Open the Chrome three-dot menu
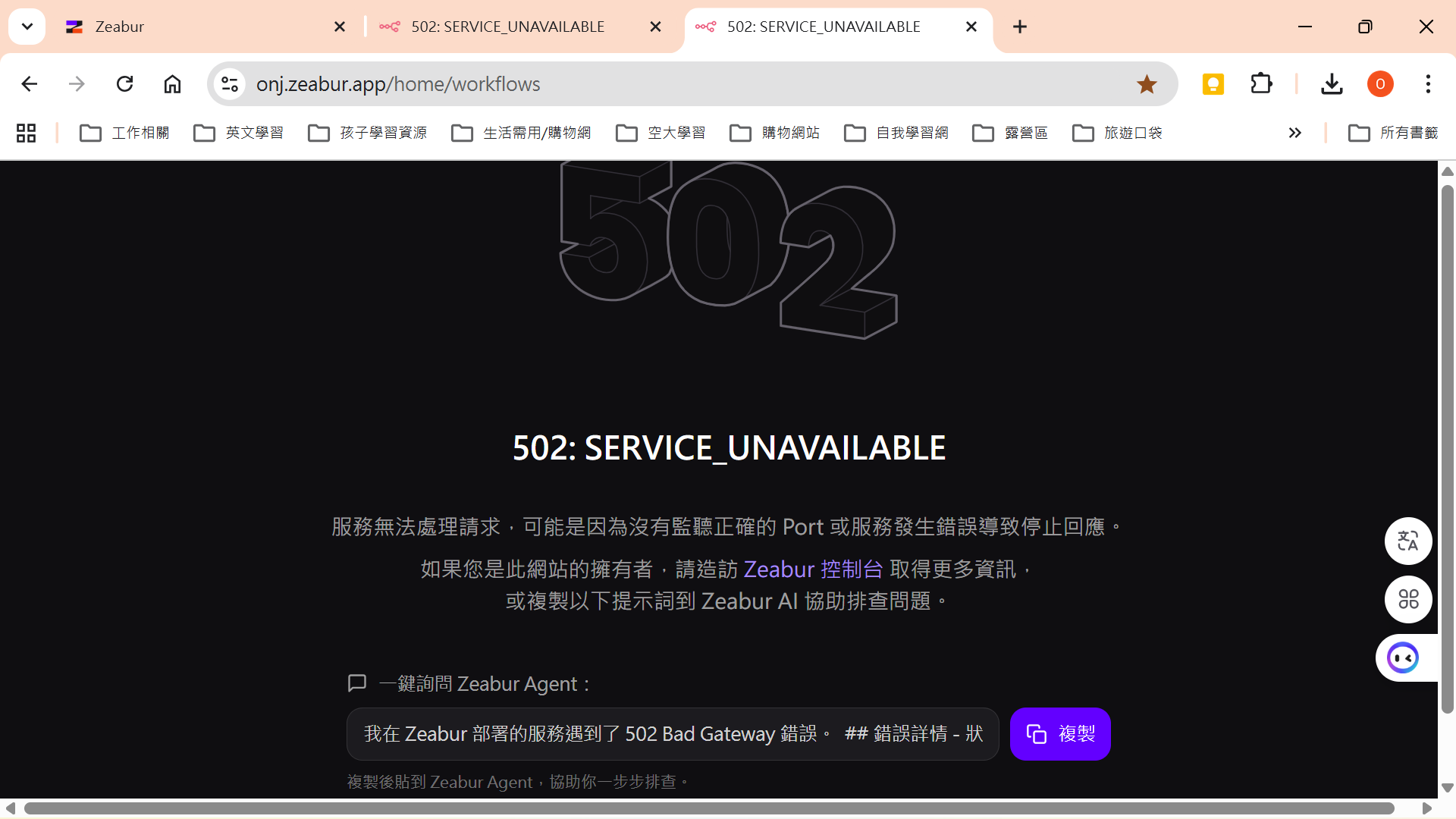Viewport: 1456px width, 819px height. (x=1429, y=83)
